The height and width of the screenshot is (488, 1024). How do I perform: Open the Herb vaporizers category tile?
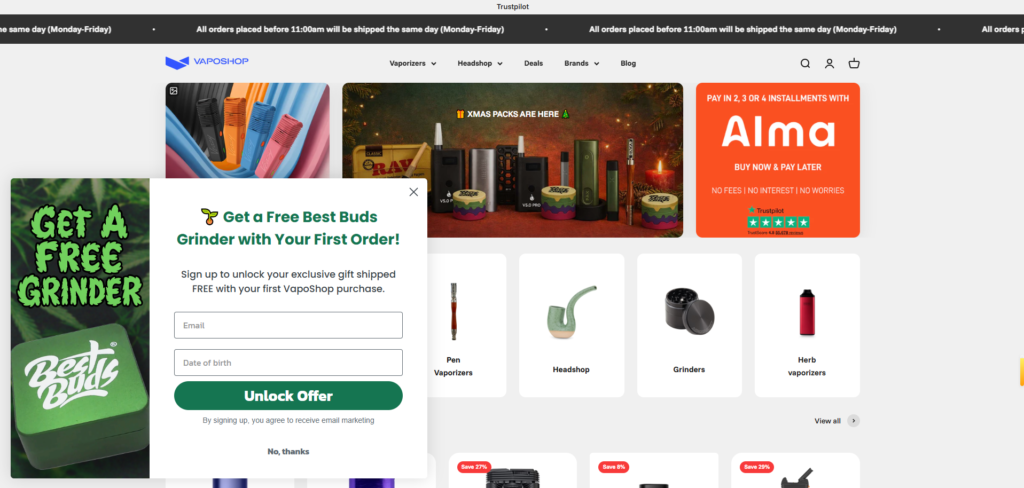click(x=807, y=325)
